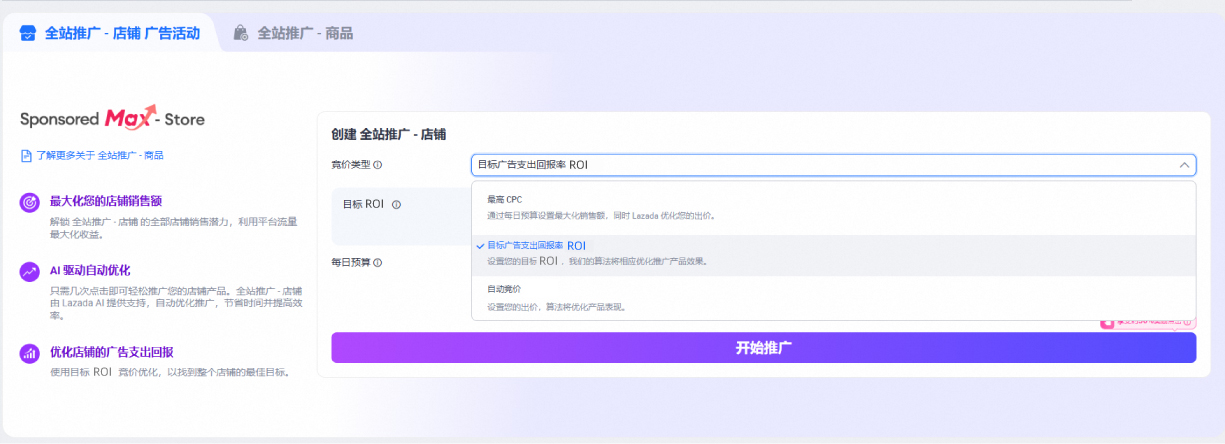Click the 竞价类型 label
Image resolution: width=1225 pixels, height=444 pixels.
click(x=351, y=165)
